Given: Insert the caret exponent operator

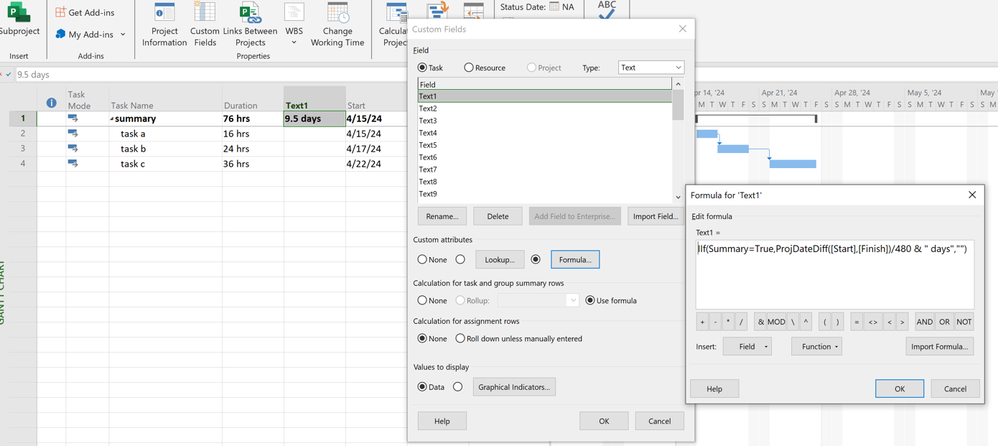Looking at the screenshot, I should [806, 322].
